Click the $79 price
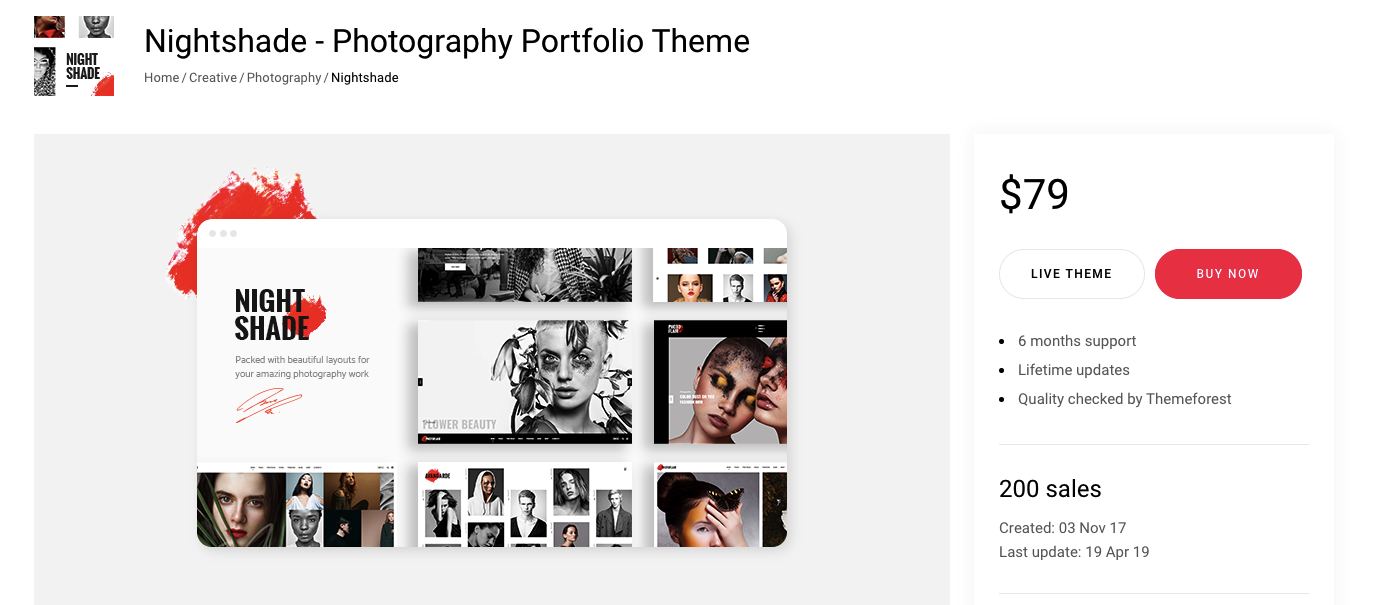The width and height of the screenshot is (1375, 605). click(x=1034, y=194)
